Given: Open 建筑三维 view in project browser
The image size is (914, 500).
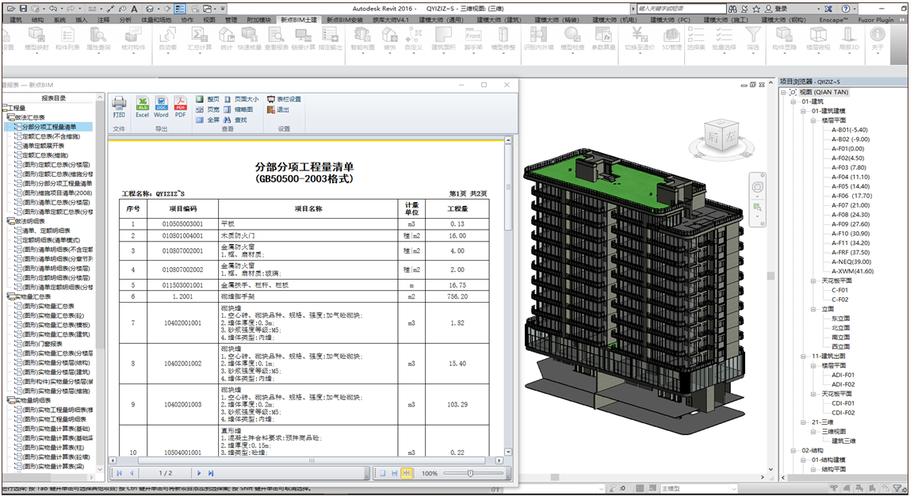Looking at the screenshot, I should click(843, 441).
